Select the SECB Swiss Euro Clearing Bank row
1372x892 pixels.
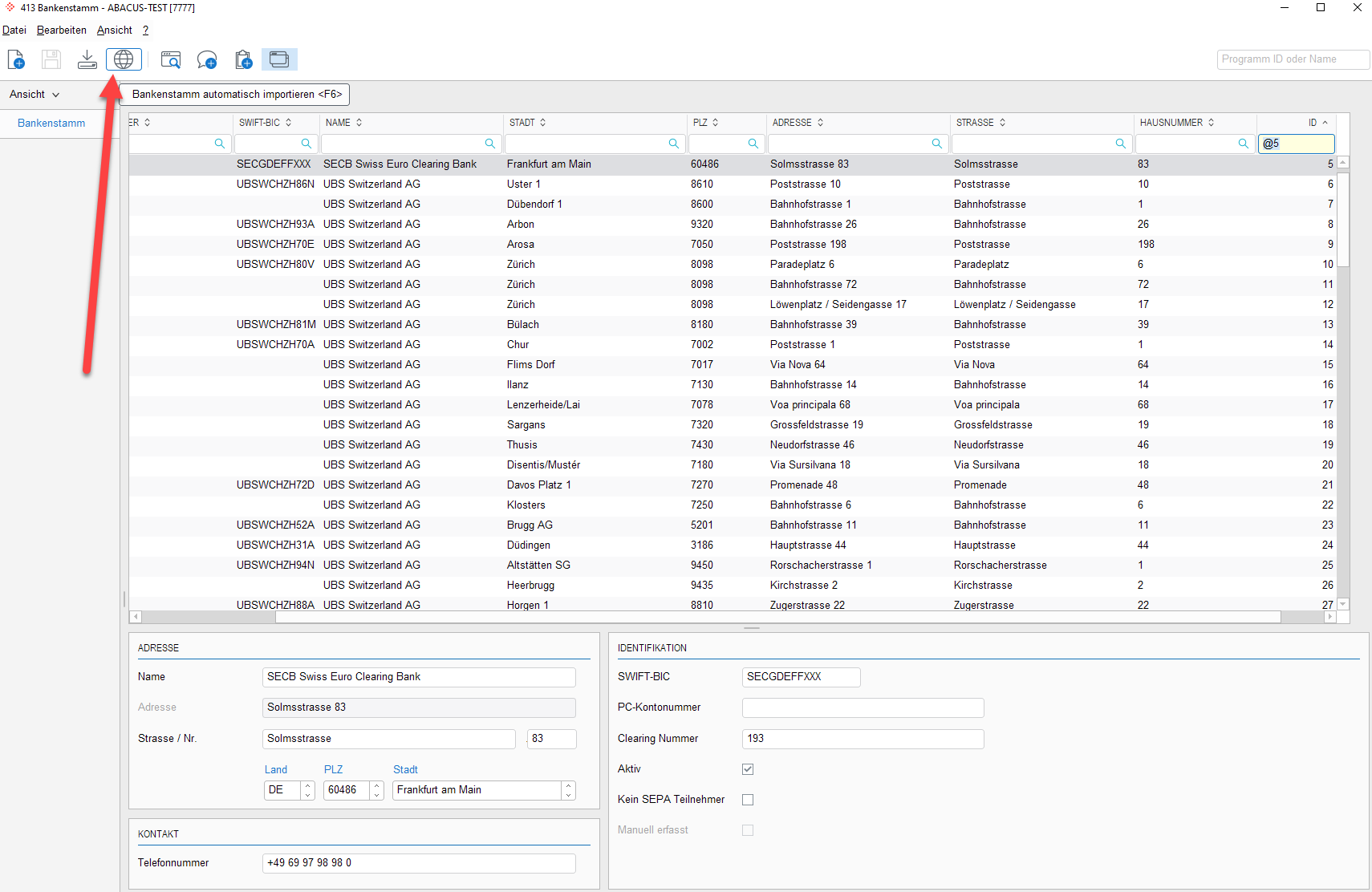[x=733, y=164]
